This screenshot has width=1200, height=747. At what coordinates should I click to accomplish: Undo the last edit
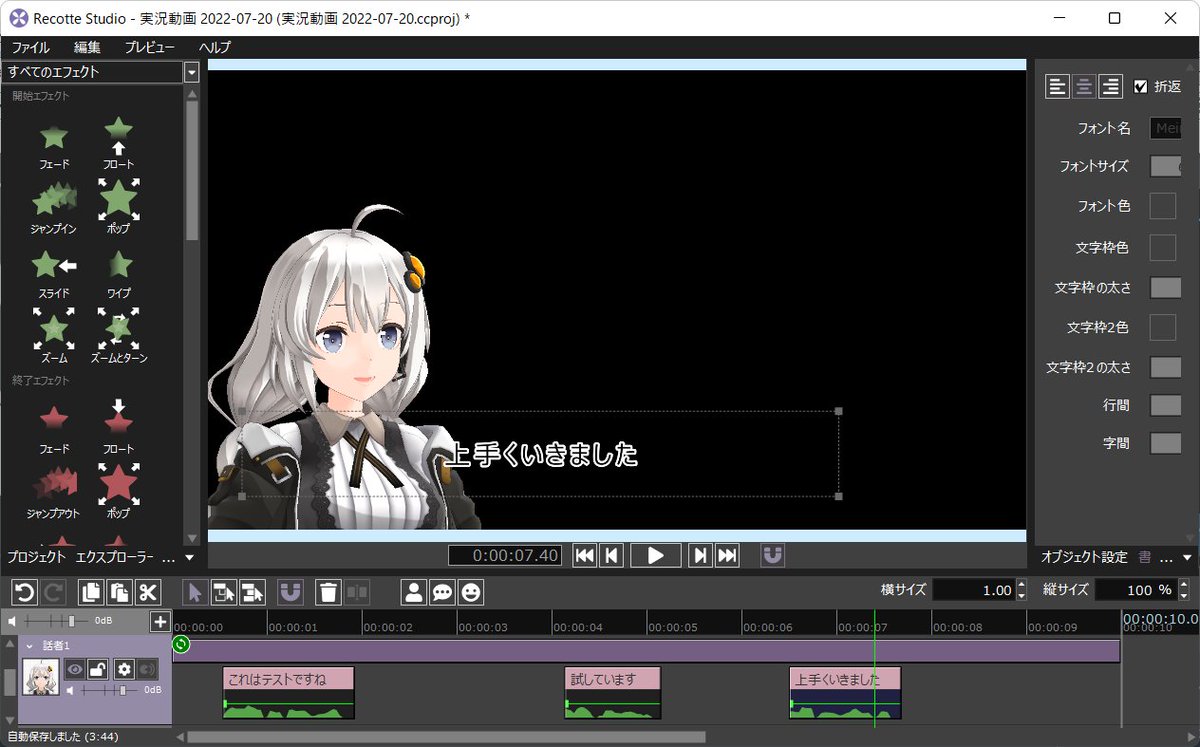coord(24,592)
